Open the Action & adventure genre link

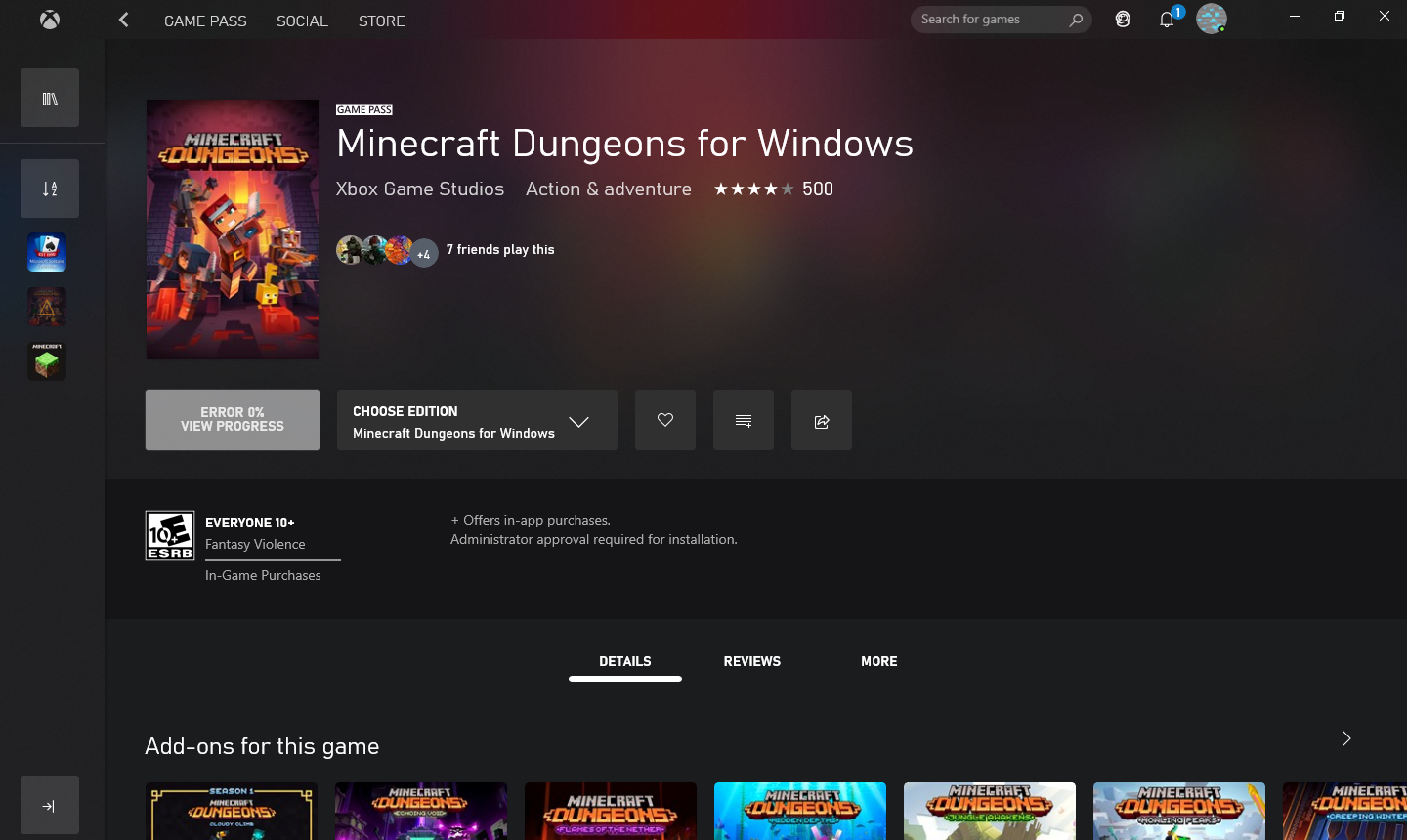point(609,189)
